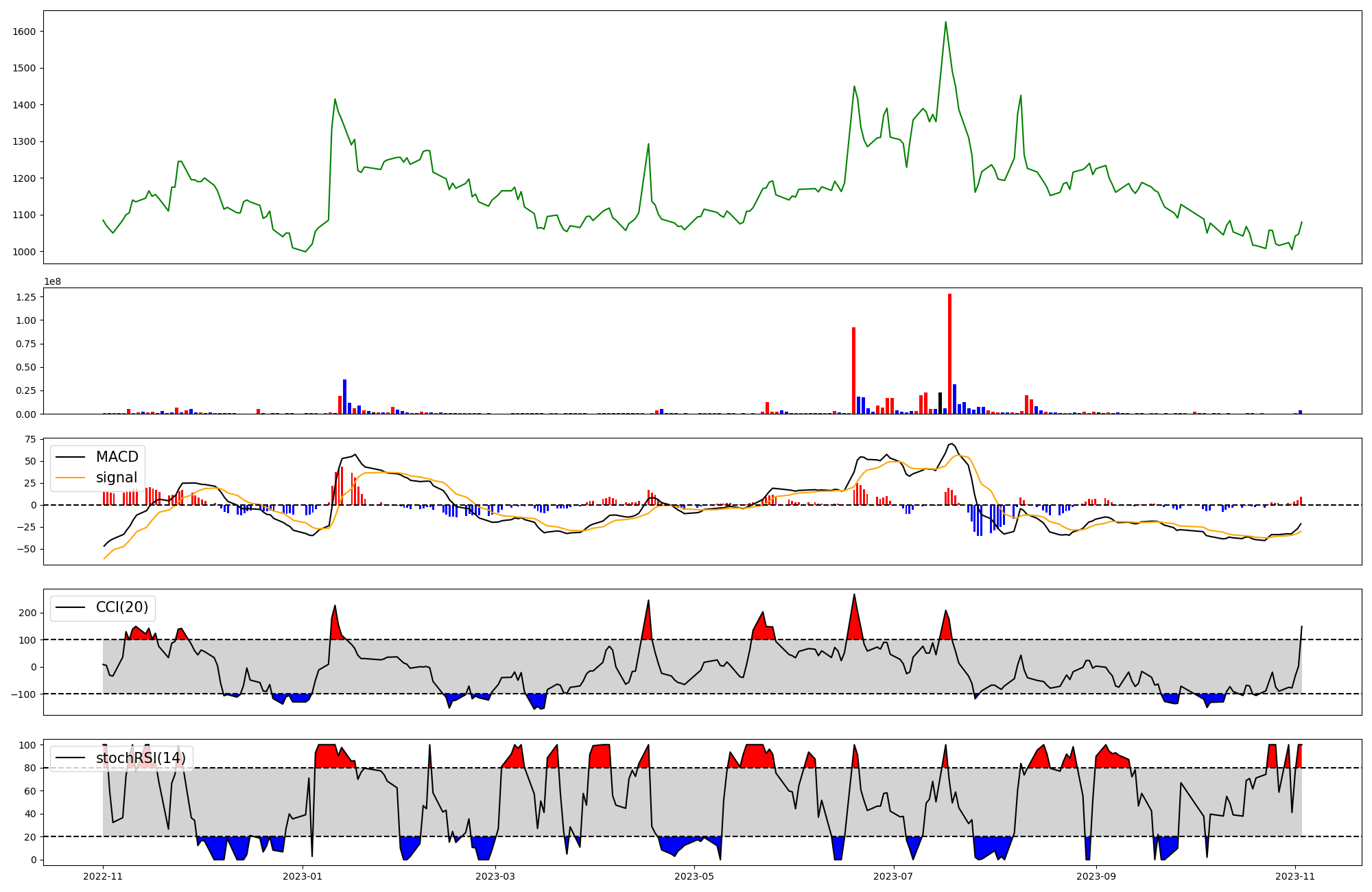Click the 2022-11 x-axis date label

[x=103, y=876]
